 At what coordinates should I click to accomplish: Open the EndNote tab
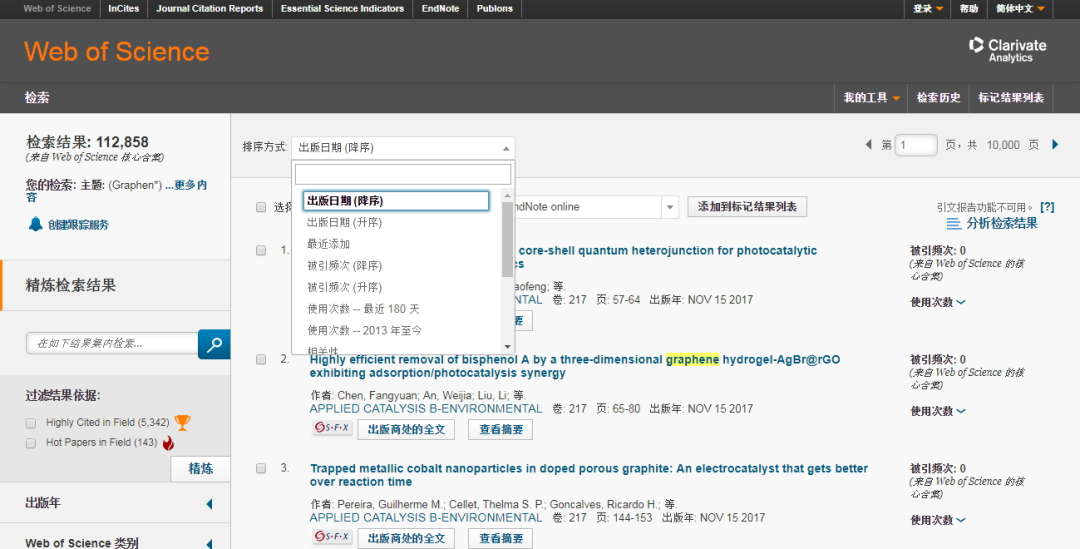[x=440, y=9]
